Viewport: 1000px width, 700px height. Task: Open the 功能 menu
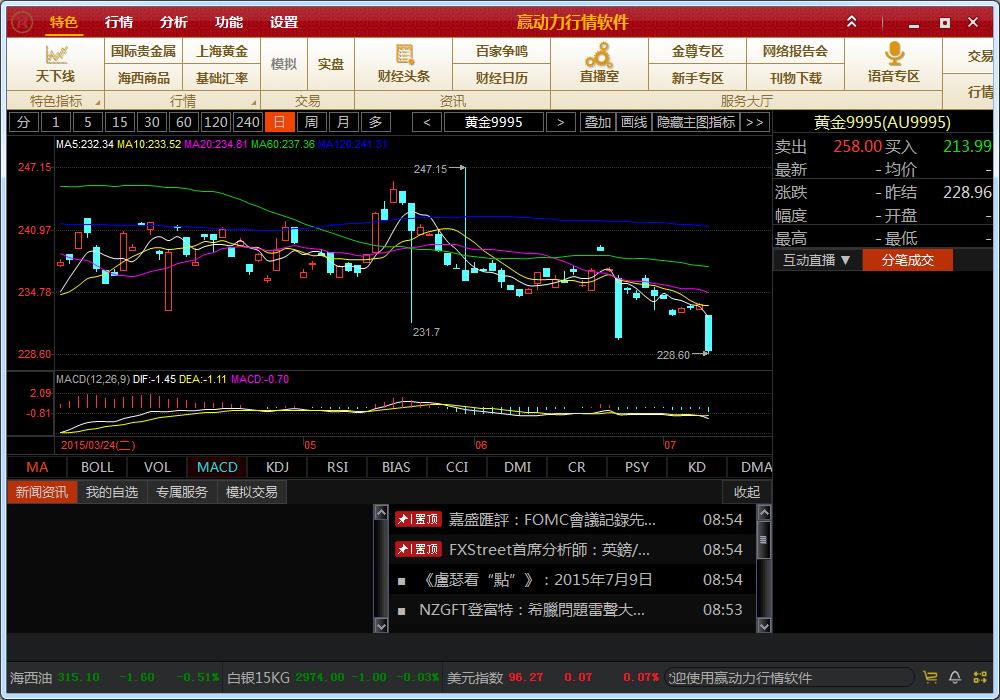228,22
